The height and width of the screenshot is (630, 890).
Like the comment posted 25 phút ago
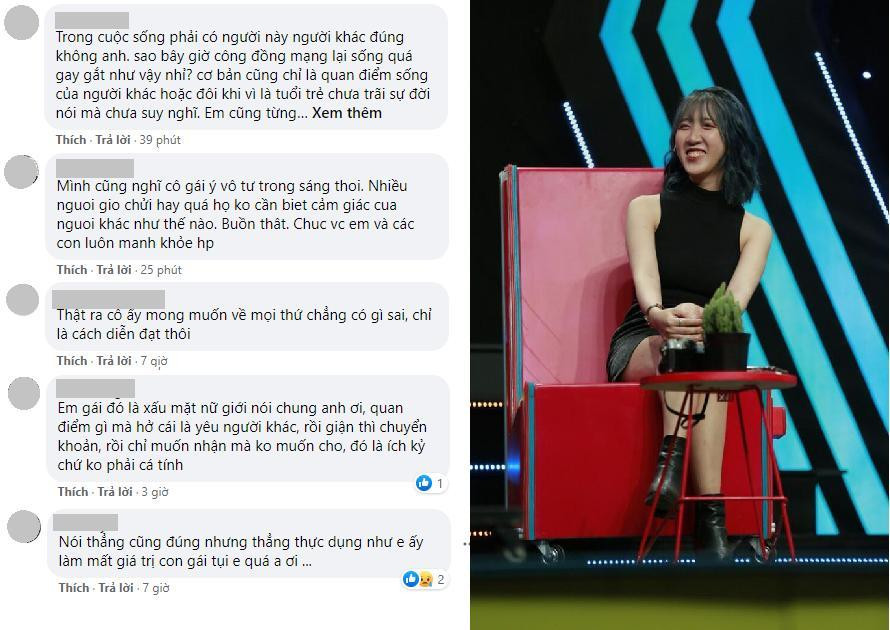coord(72,270)
